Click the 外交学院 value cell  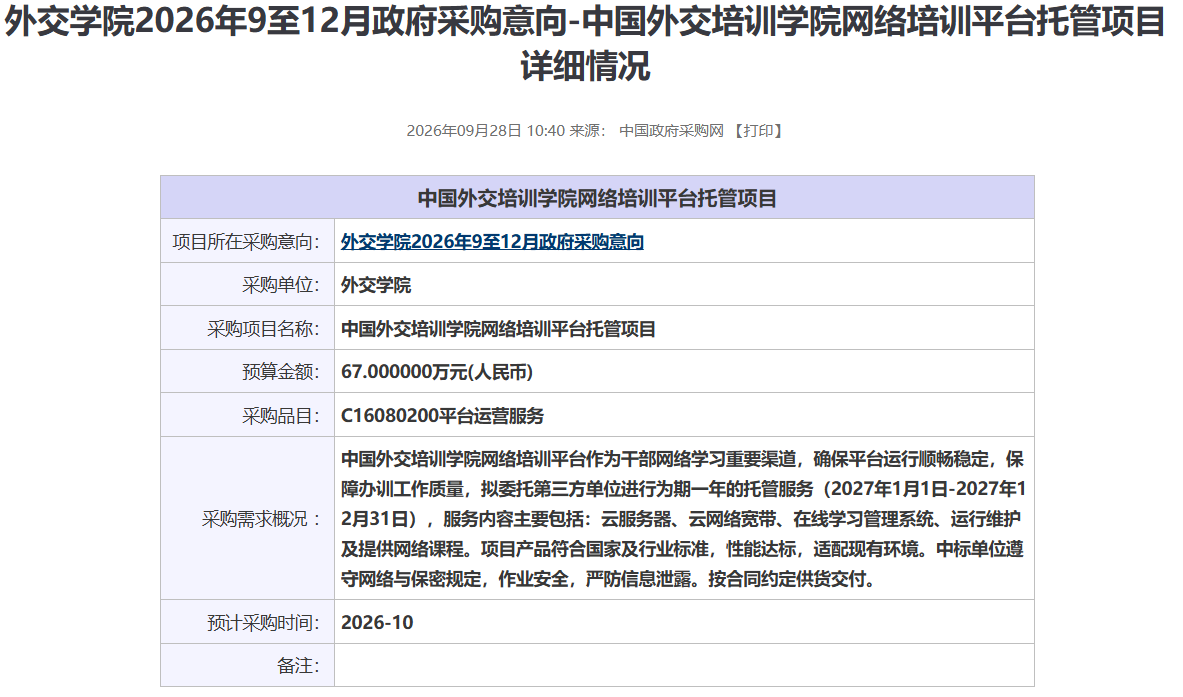click(684, 284)
